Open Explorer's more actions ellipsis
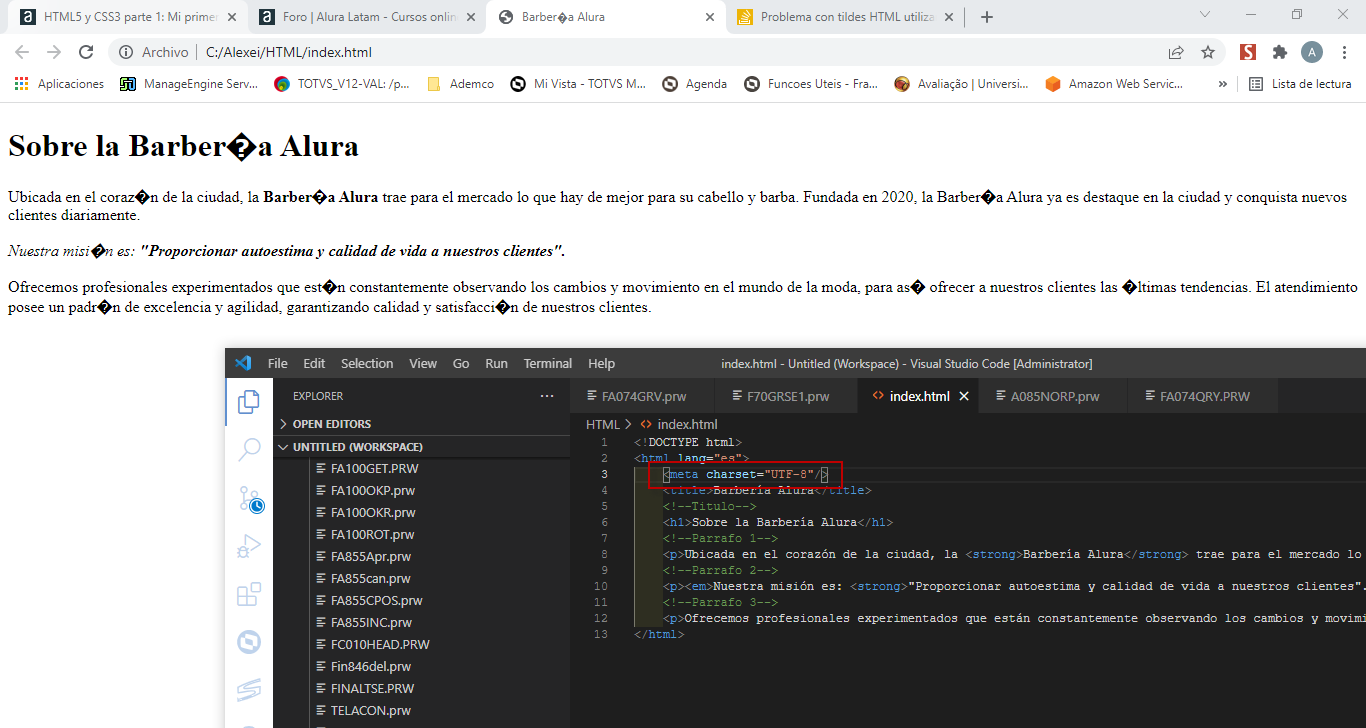Image resolution: width=1366 pixels, height=728 pixels. (x=547, y=396)
